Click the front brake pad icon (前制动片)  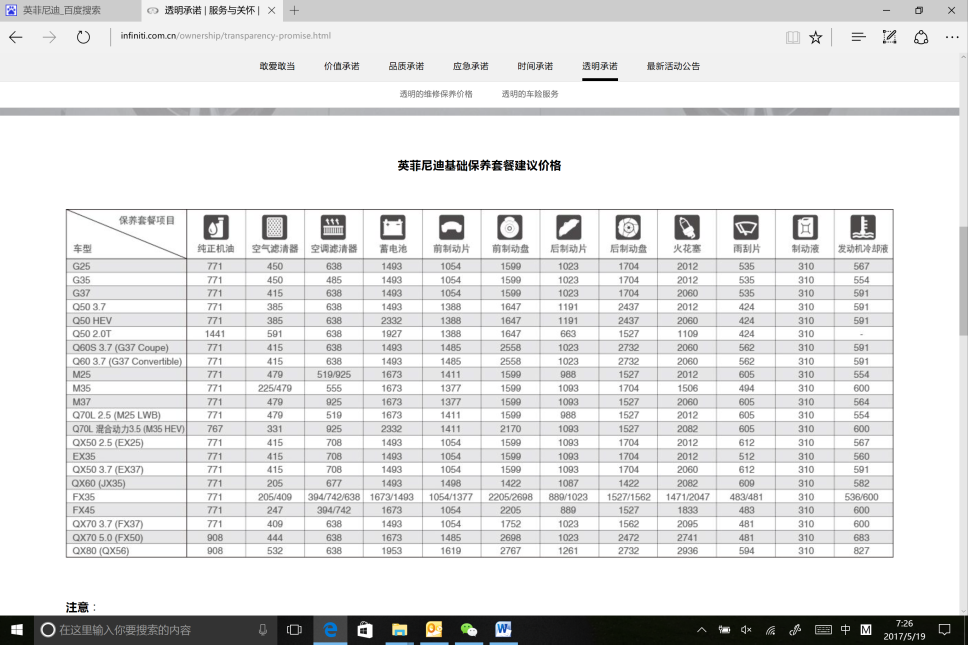point(451,227)
